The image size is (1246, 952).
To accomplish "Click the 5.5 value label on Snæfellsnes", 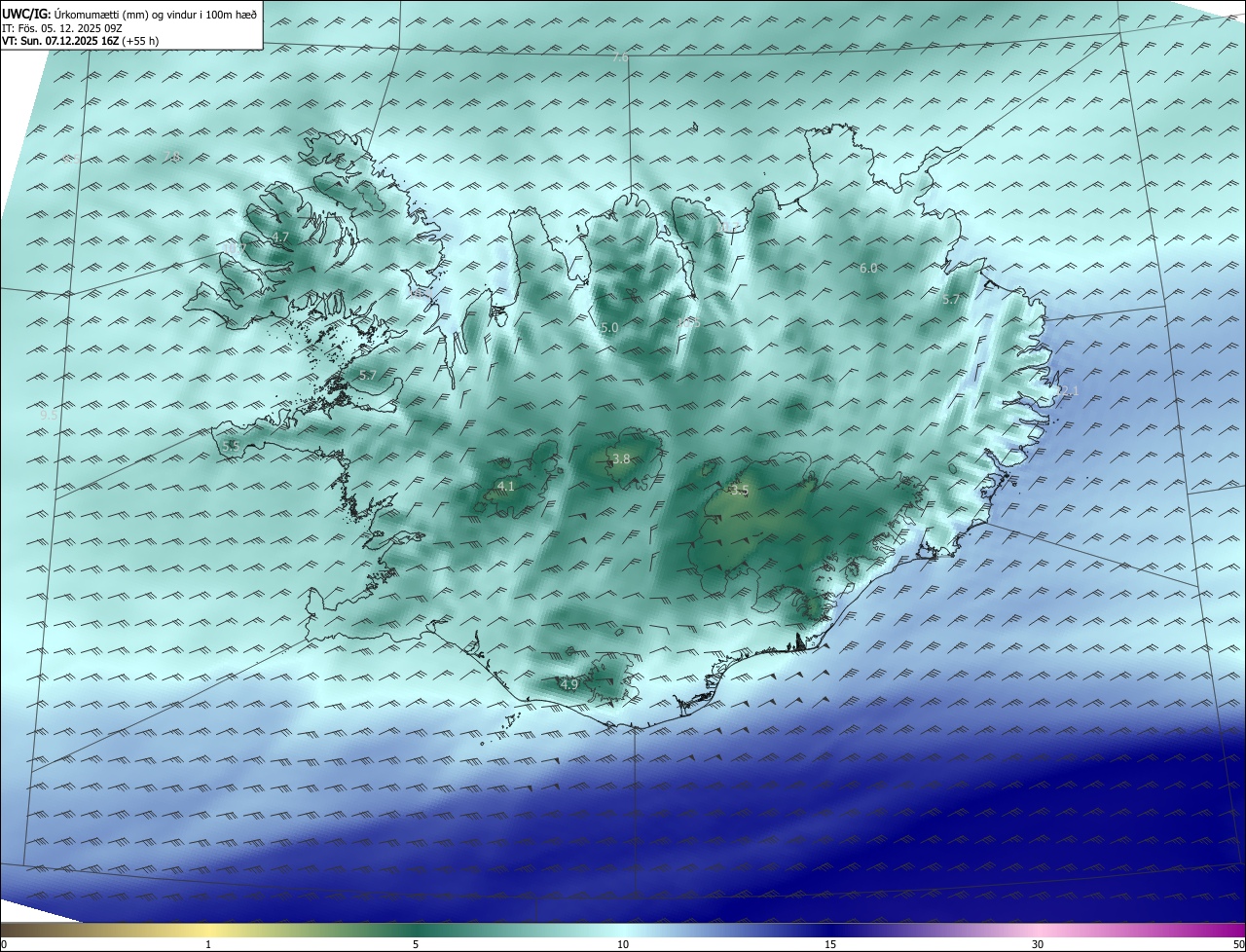I will point(231,446).
